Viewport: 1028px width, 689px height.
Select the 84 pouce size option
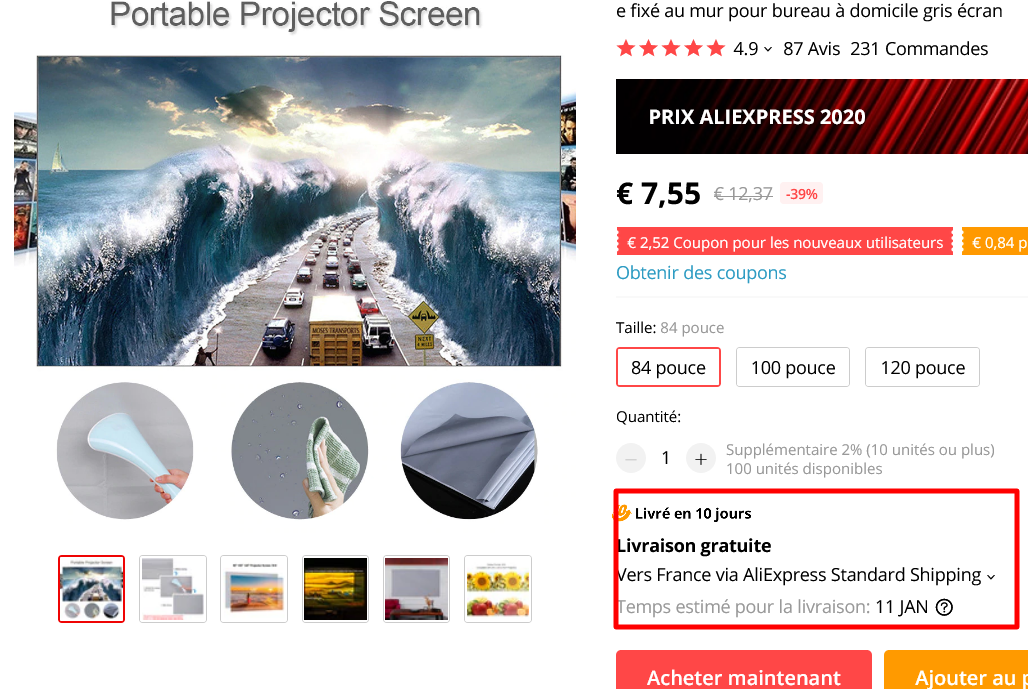(x=668, y=367)
